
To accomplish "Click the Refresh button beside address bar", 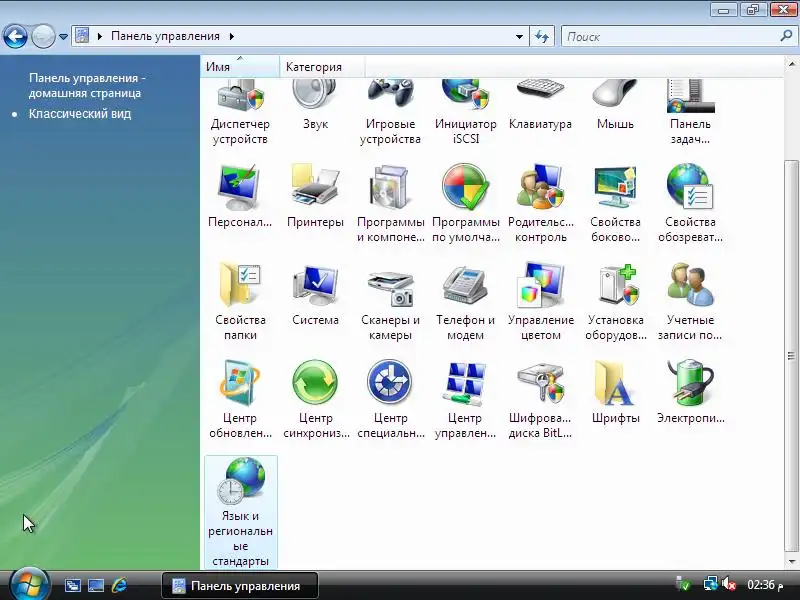I will pyautogui.click(x=542, y=37).
